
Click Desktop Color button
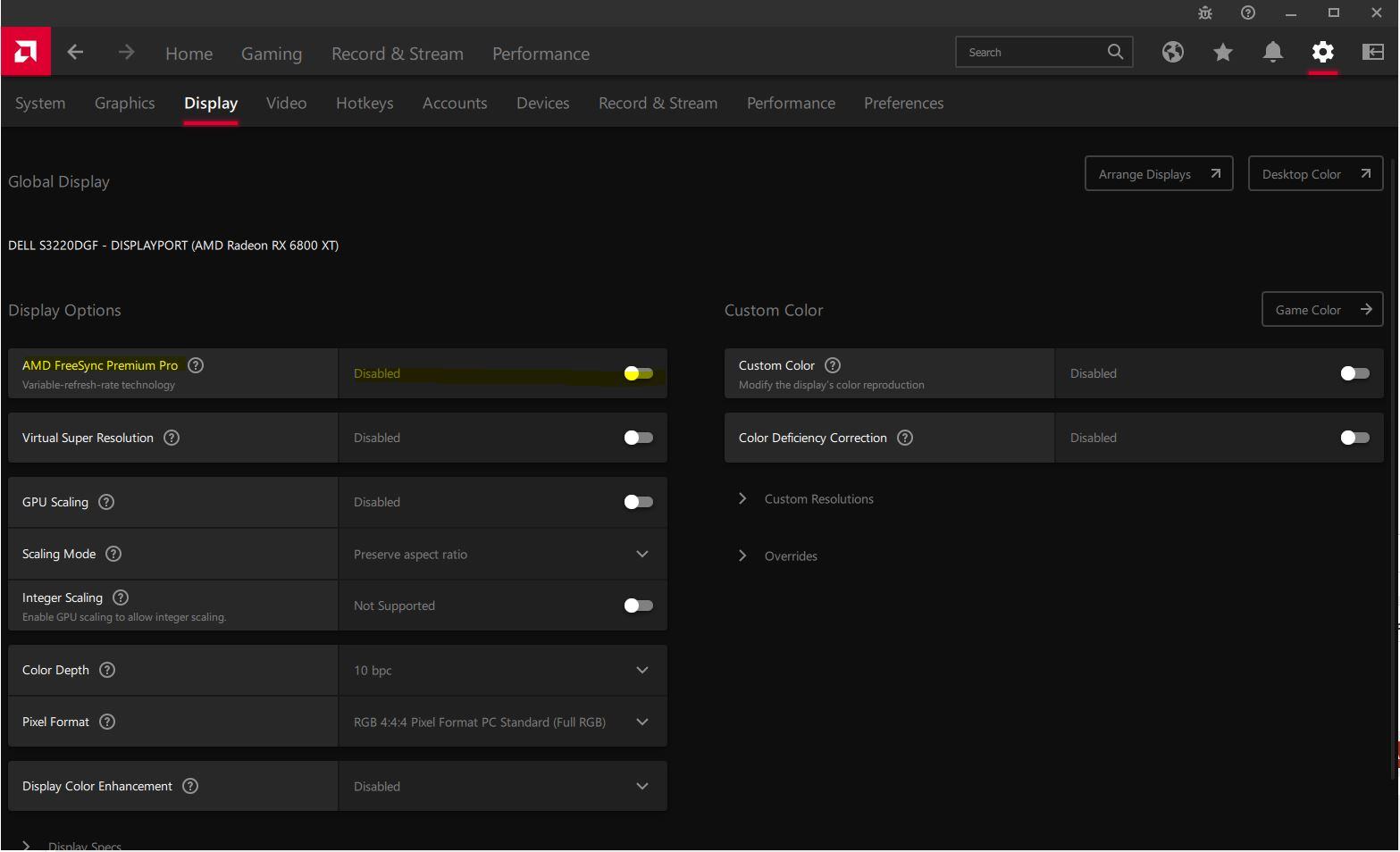[x=1316, y=174]
